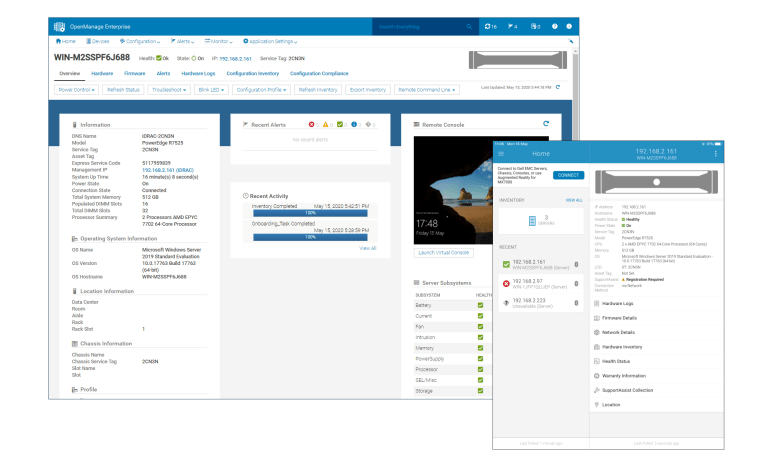
Task: Click critical alerts red icon in Recent Alerts
Action: pos(311,125)
